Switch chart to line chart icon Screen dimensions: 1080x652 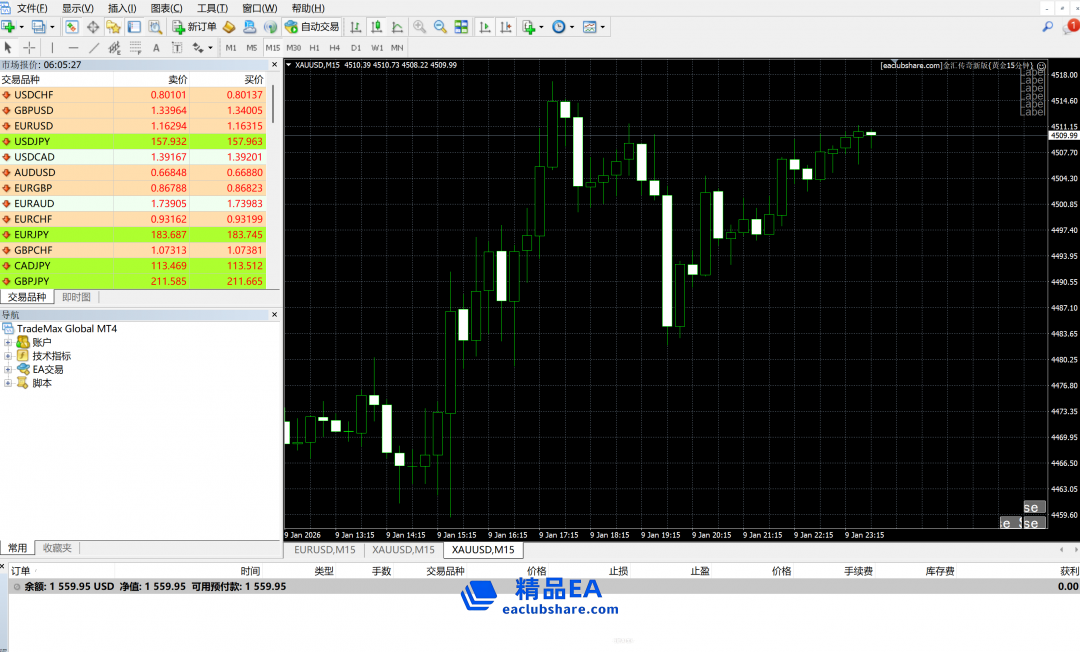point(397,27)
